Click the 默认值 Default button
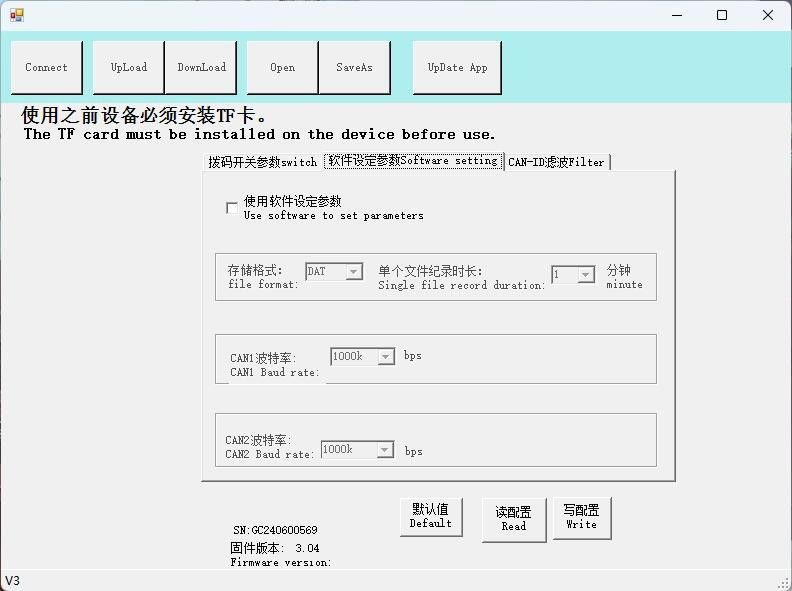The width and height of the screenshot is (792, 591). [x=431, y=516]
